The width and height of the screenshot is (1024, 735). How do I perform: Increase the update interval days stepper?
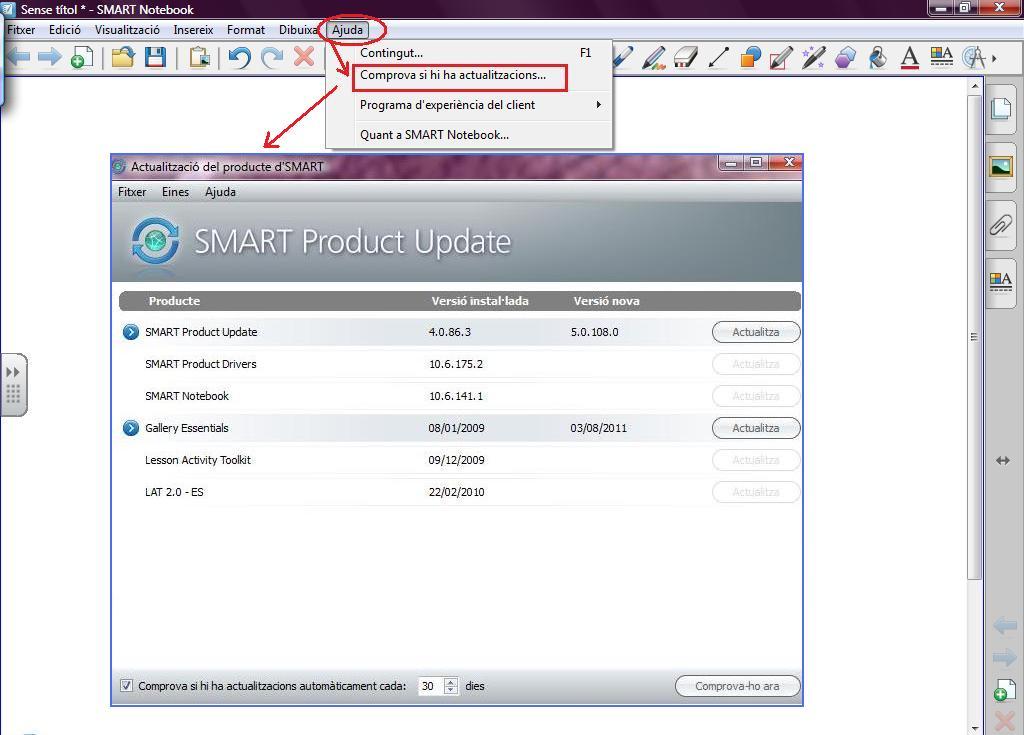coord(451,681)
